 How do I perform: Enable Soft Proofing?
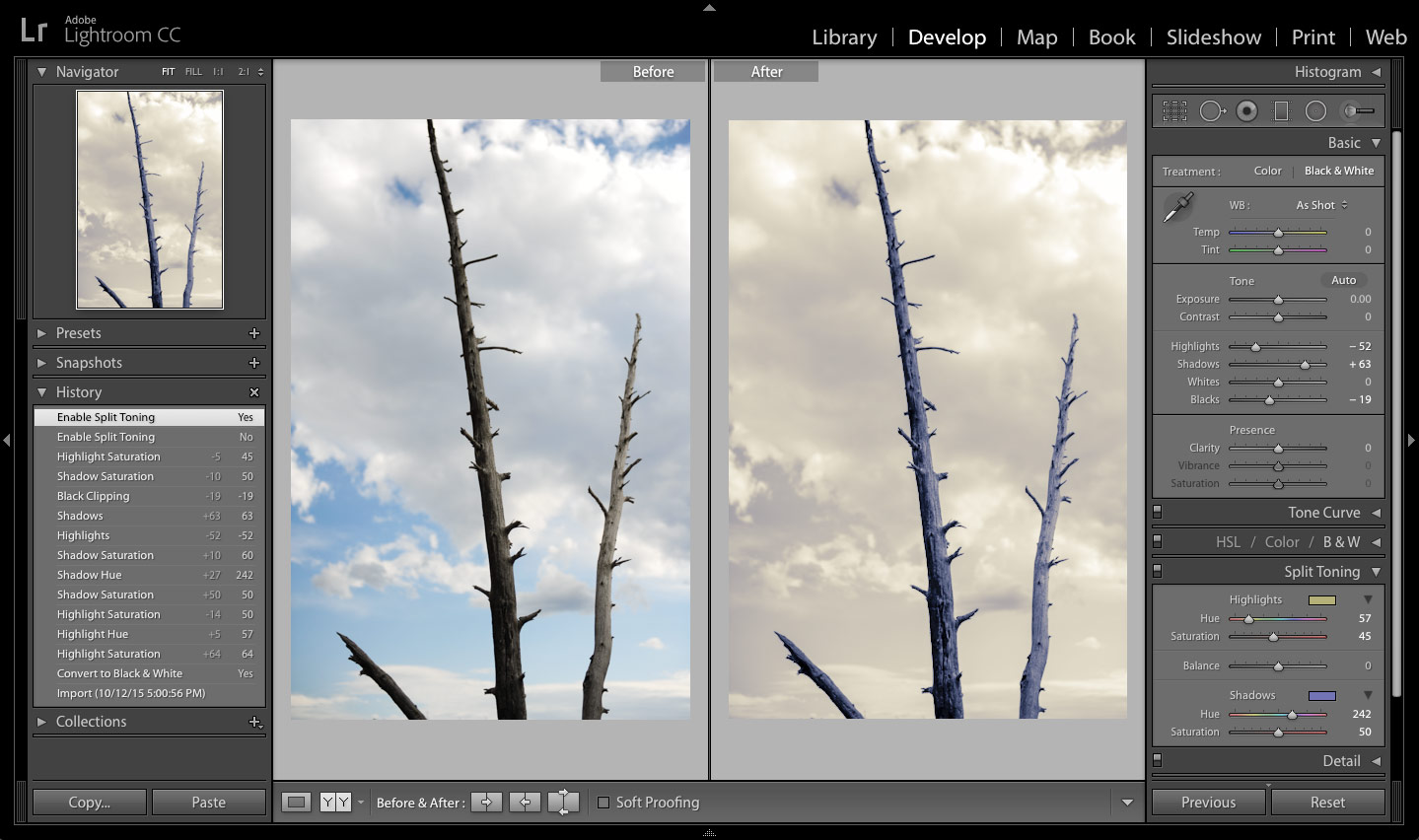click(x=603, y=802)
